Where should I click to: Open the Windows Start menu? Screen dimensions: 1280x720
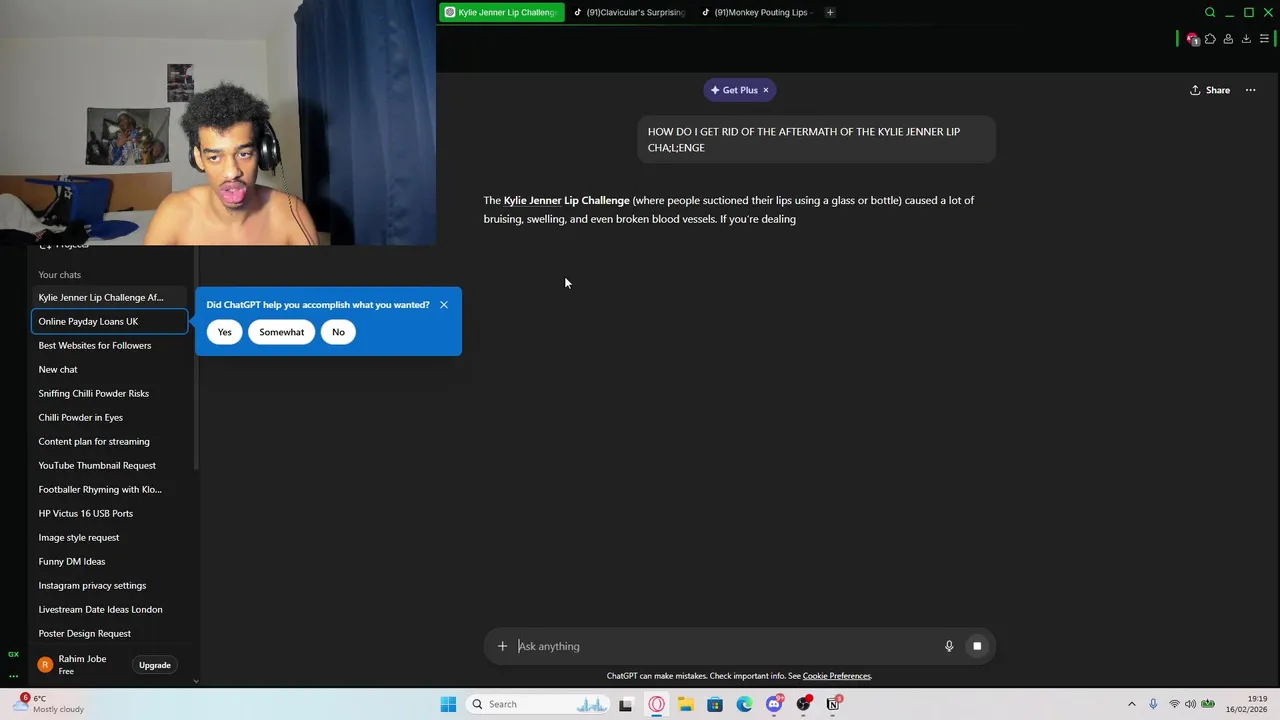(448, 704)
